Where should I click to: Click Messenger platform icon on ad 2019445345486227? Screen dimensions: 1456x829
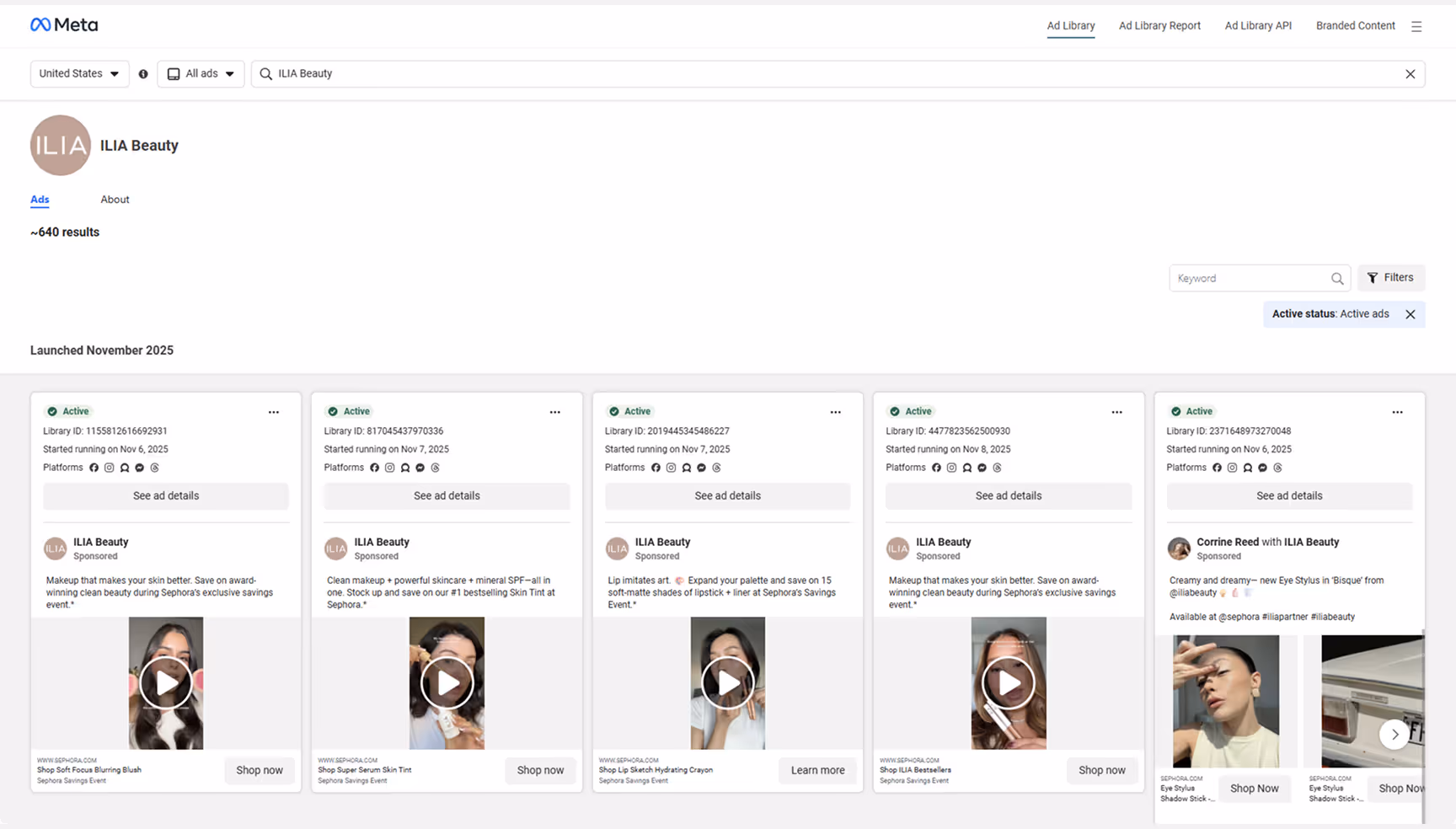point(701,468)
